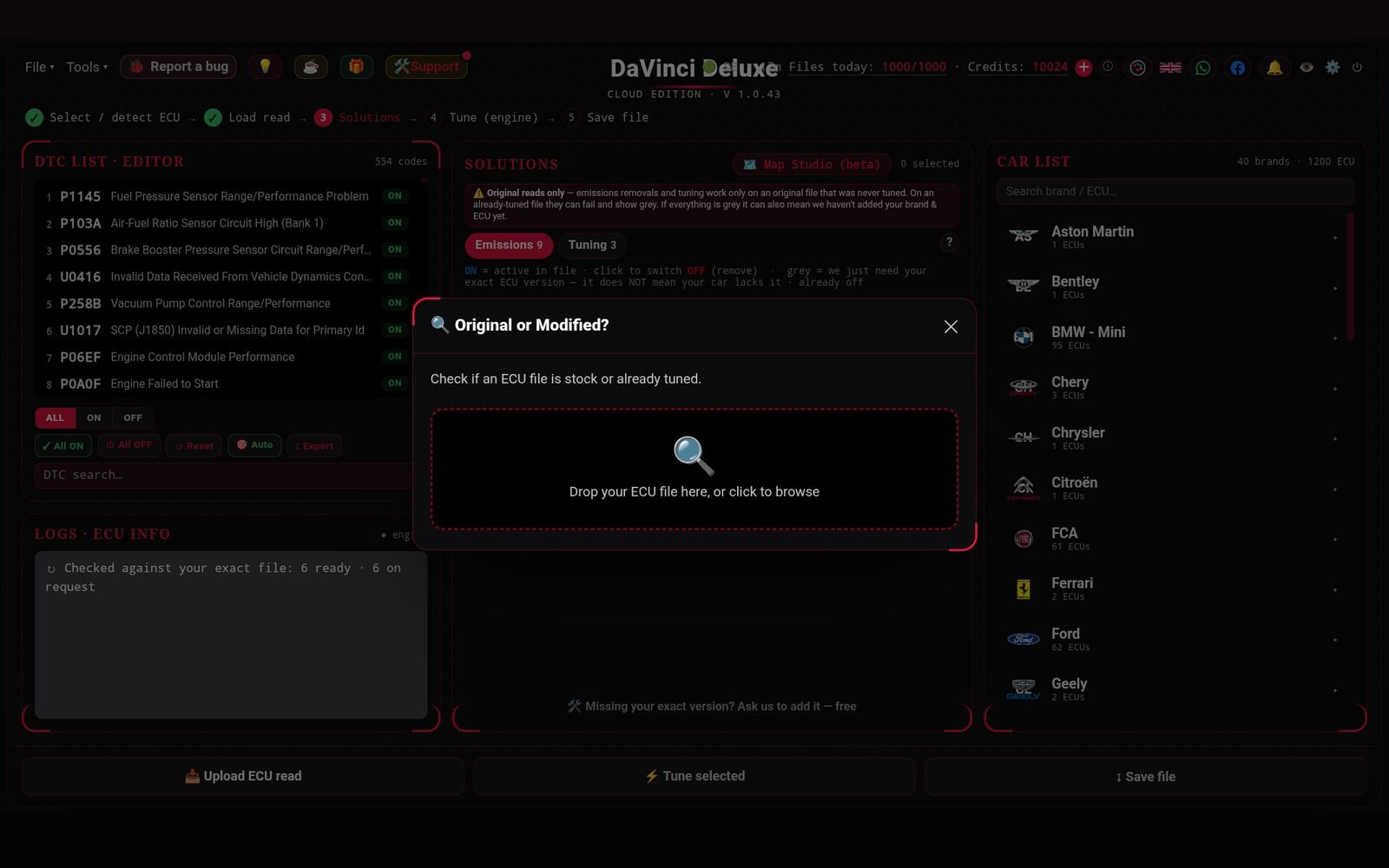This screenshot has height=868, width=1389.
Task: Click the Report a bug button
Action: click(178, 67)
